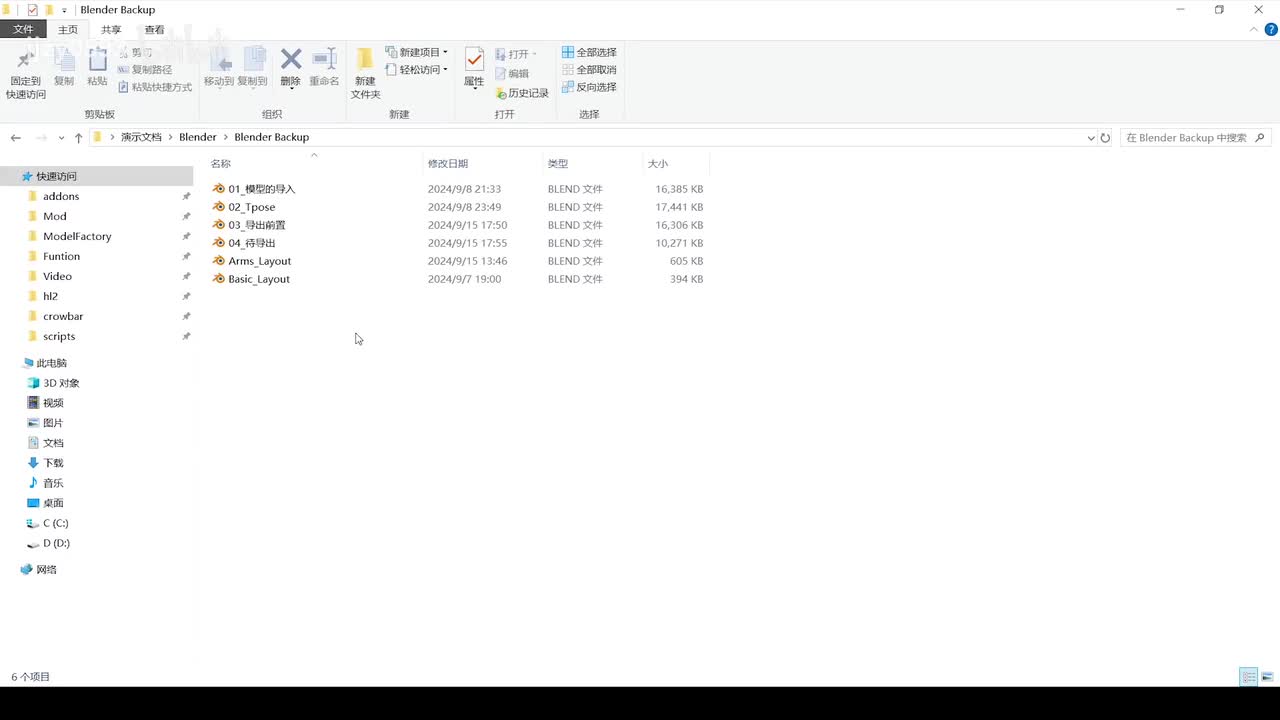Open the 打开 dropdown arrow

(534, 54)
